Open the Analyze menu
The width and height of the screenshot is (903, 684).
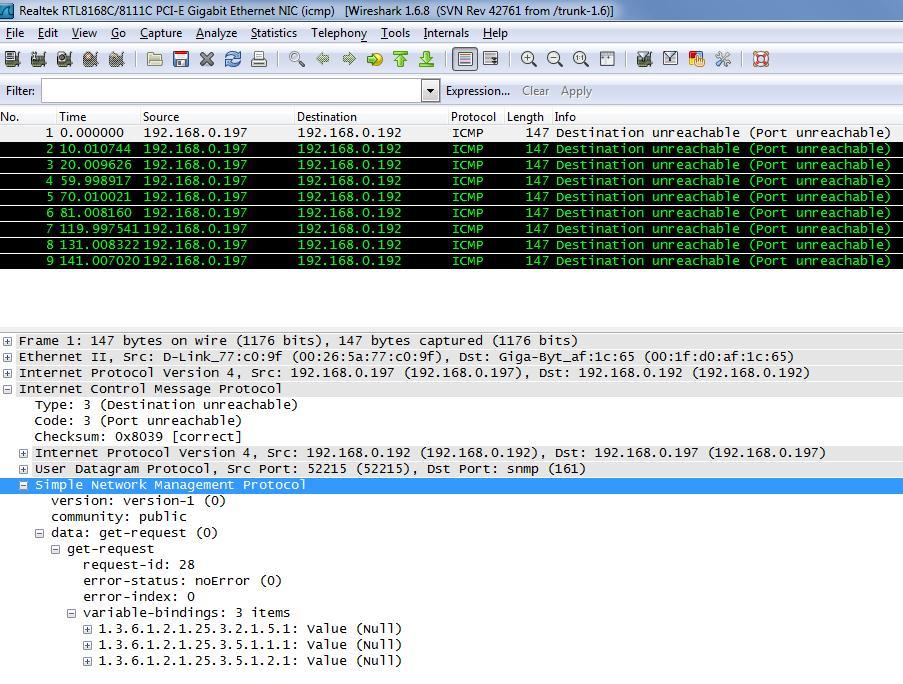[x=217, y=33]
